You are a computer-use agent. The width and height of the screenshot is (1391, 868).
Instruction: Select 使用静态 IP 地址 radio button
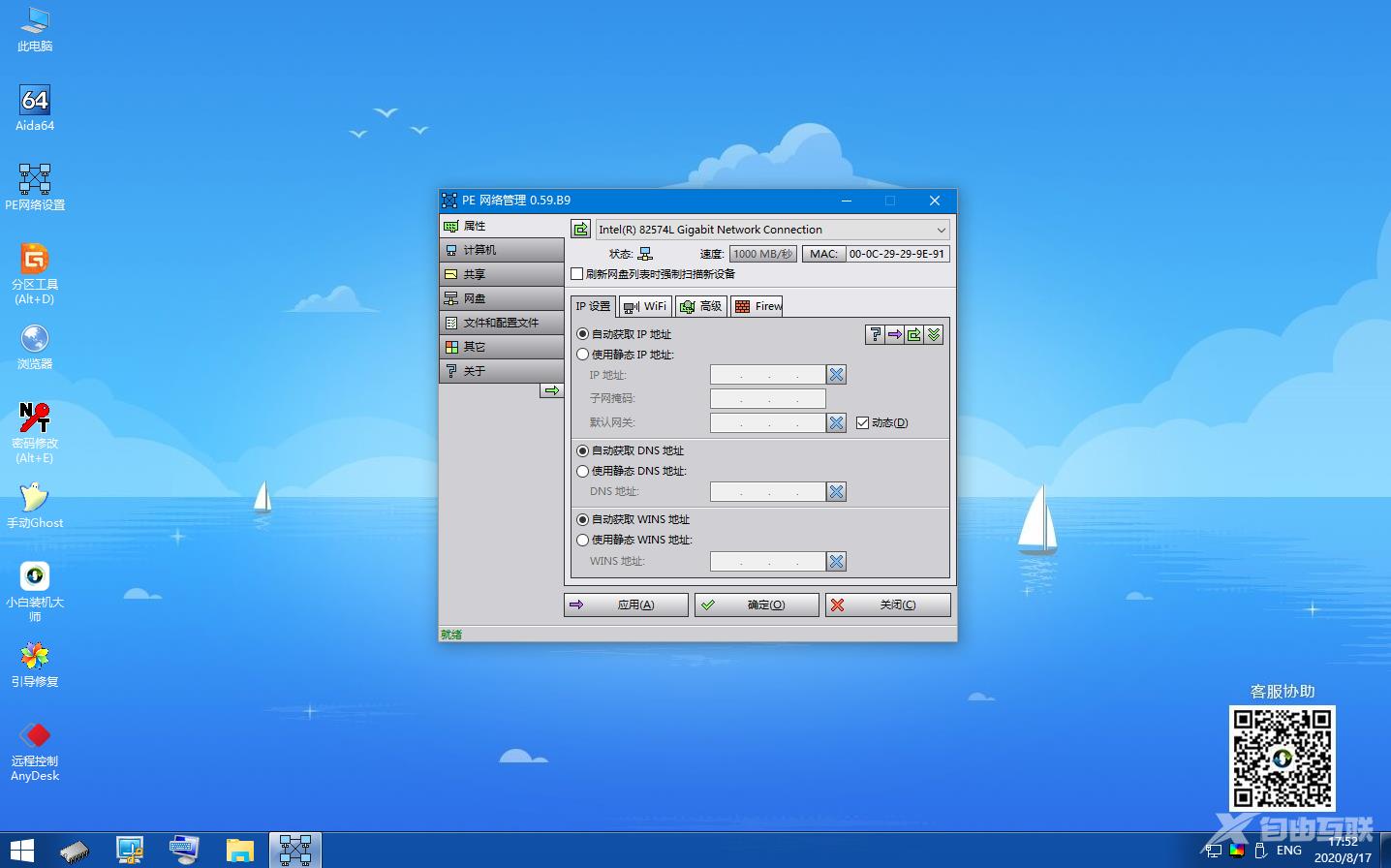583,355
